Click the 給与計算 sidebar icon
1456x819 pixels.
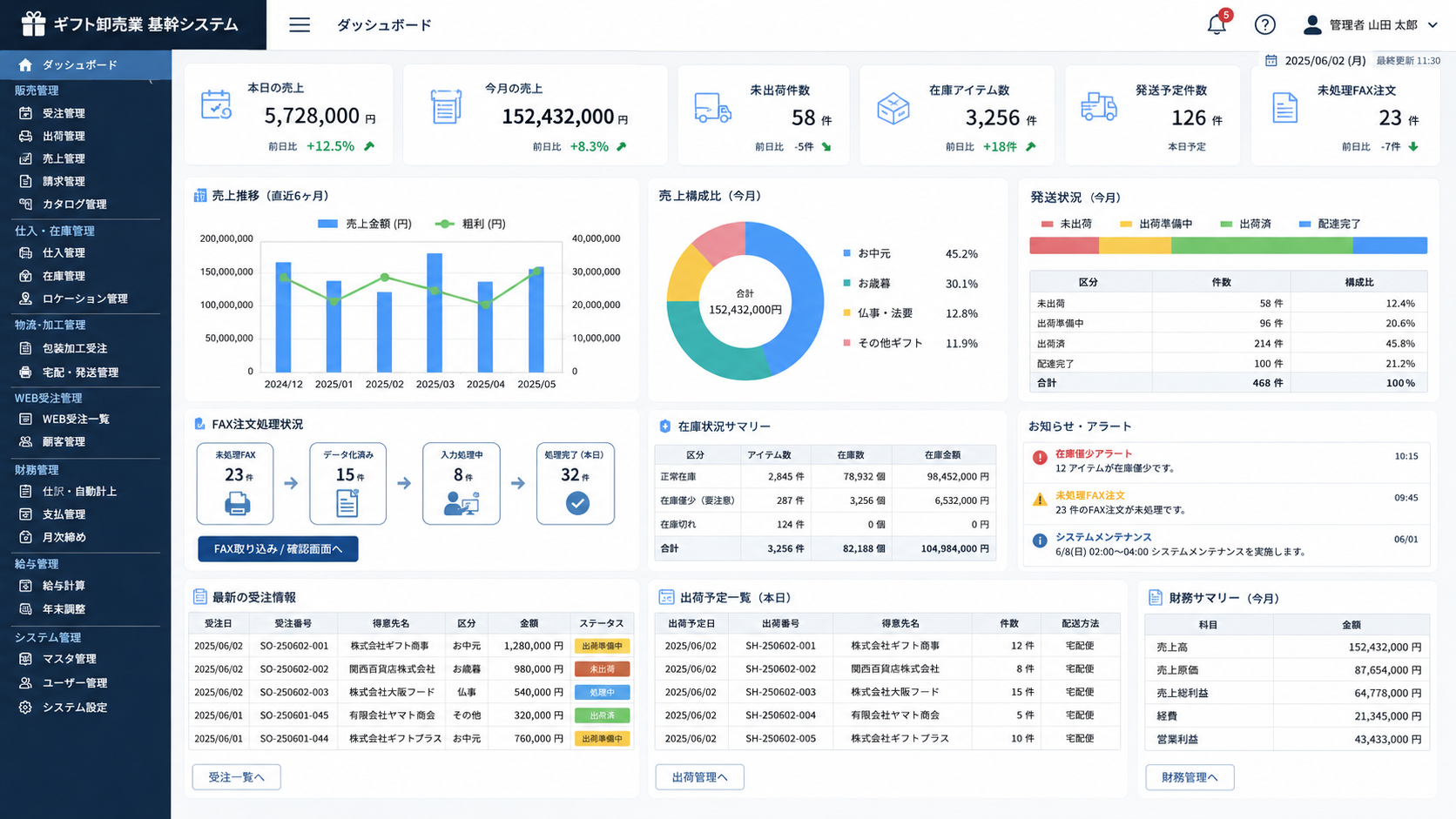(25, 586)
